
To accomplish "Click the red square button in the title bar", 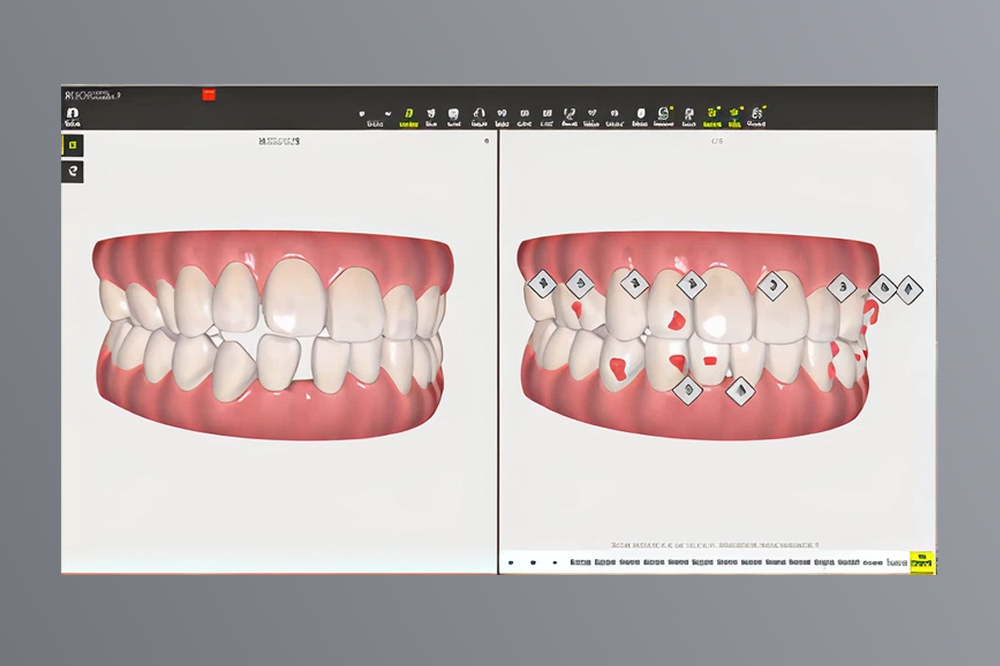I will point(209,95).
